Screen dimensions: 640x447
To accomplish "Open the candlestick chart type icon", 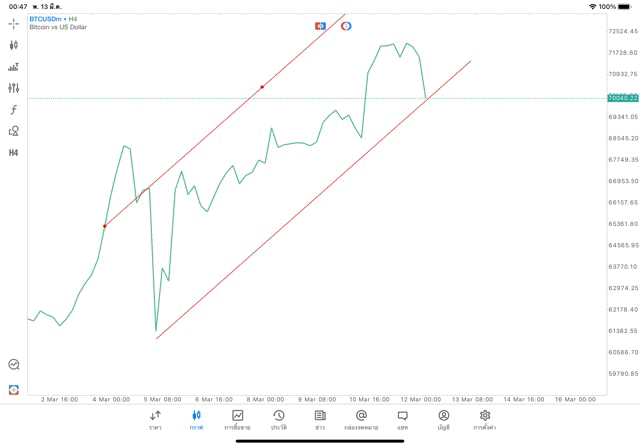I will click(x=14, y=45).
